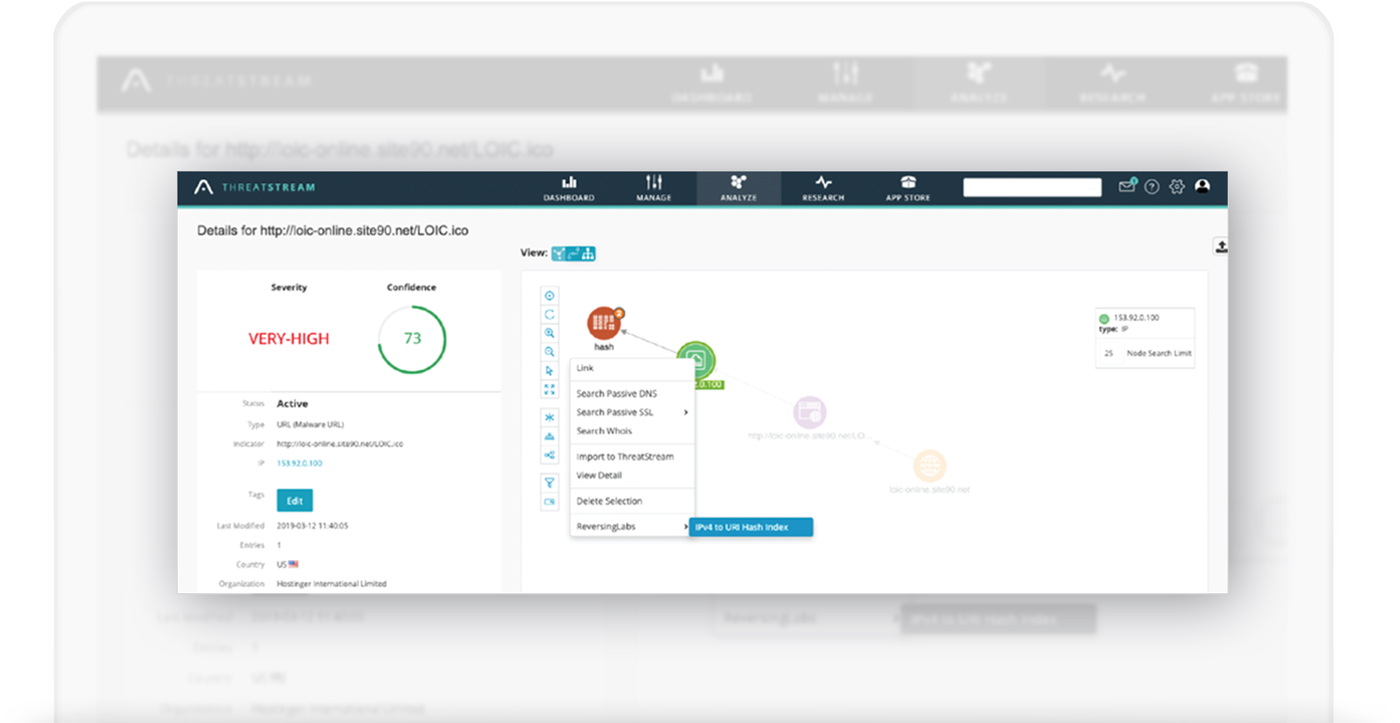Click the refresh graph tool
Image resolution: width=1400 pixels, height=723 pixels.
549,315
